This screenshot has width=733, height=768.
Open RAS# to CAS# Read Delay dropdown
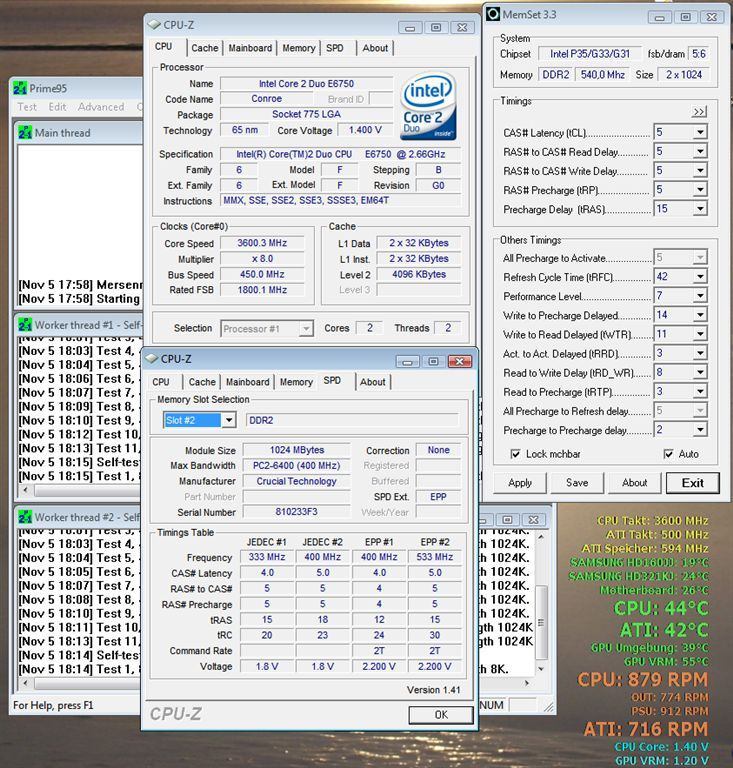click(700, 151)
